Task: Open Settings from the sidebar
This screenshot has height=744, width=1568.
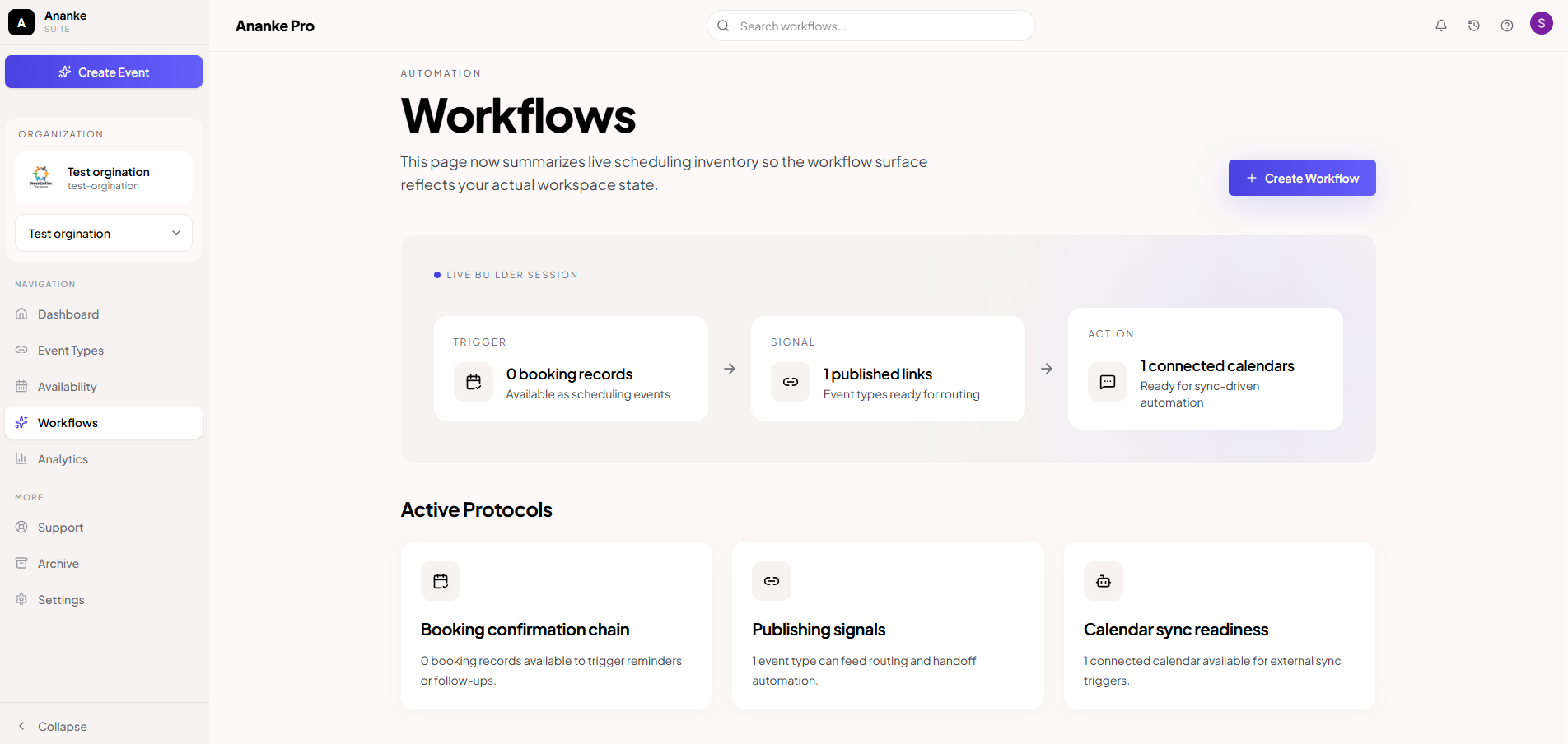Action: coord(104,599)
